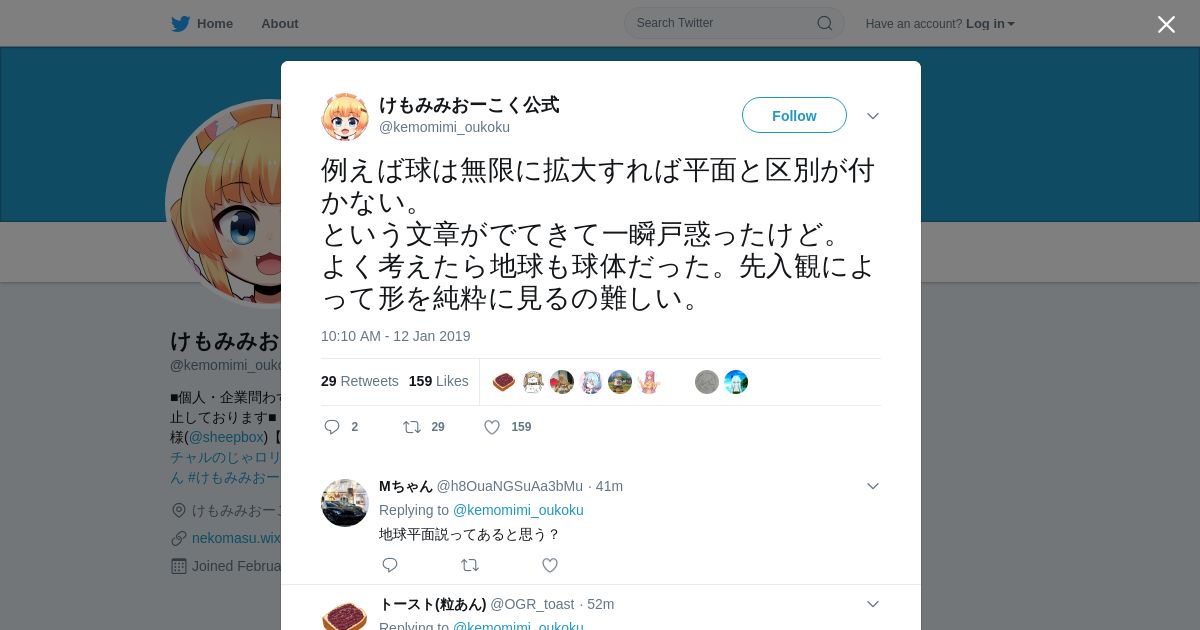Viewport: 1200px width, 630px height.
Task: Expand options chevron on Mちゃん's reply
Action: click(x=873, y=486)
